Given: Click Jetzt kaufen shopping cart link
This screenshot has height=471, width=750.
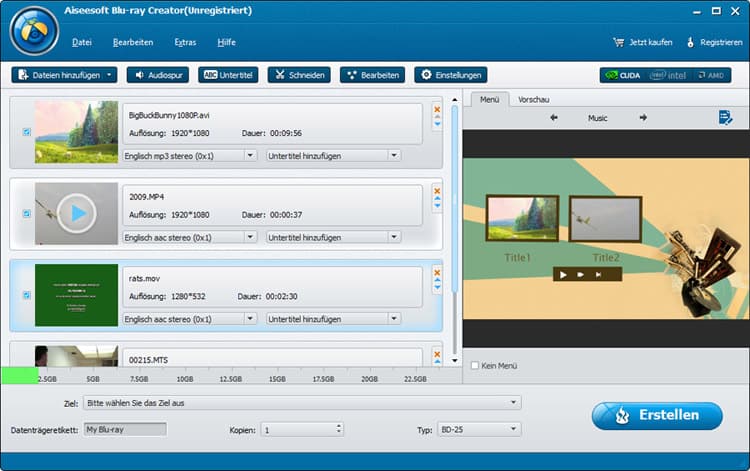Looking at the screenshot, I should (x=642, y=42).
